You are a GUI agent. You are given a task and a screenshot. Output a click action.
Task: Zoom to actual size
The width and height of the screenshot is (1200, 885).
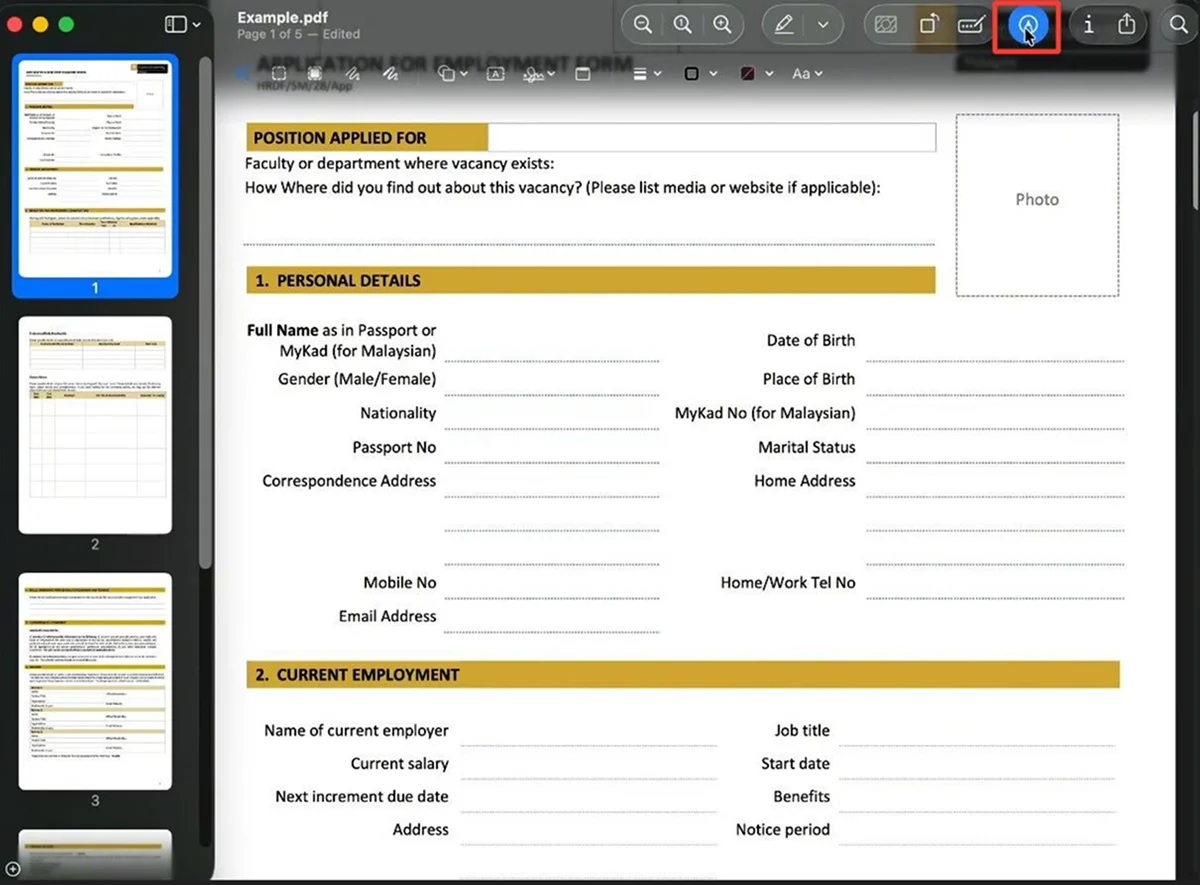coord(683,25)
